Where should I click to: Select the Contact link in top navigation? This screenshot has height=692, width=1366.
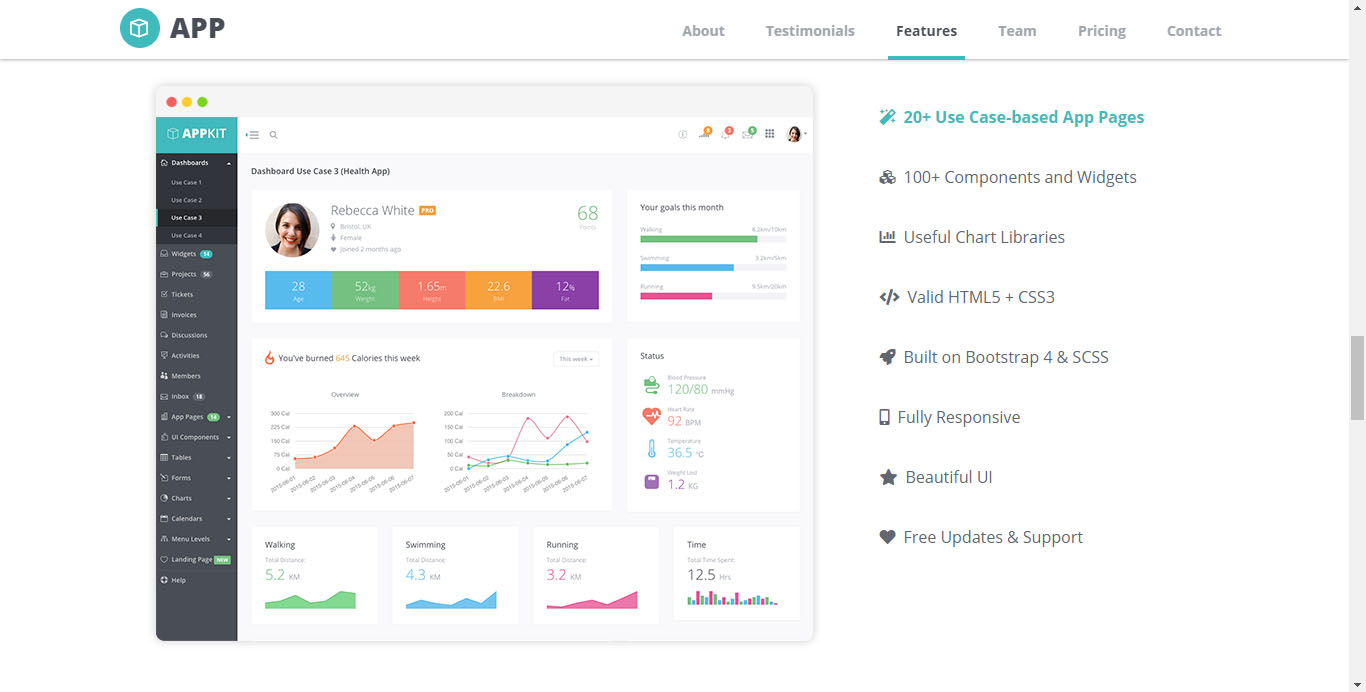click(1194, 31)
